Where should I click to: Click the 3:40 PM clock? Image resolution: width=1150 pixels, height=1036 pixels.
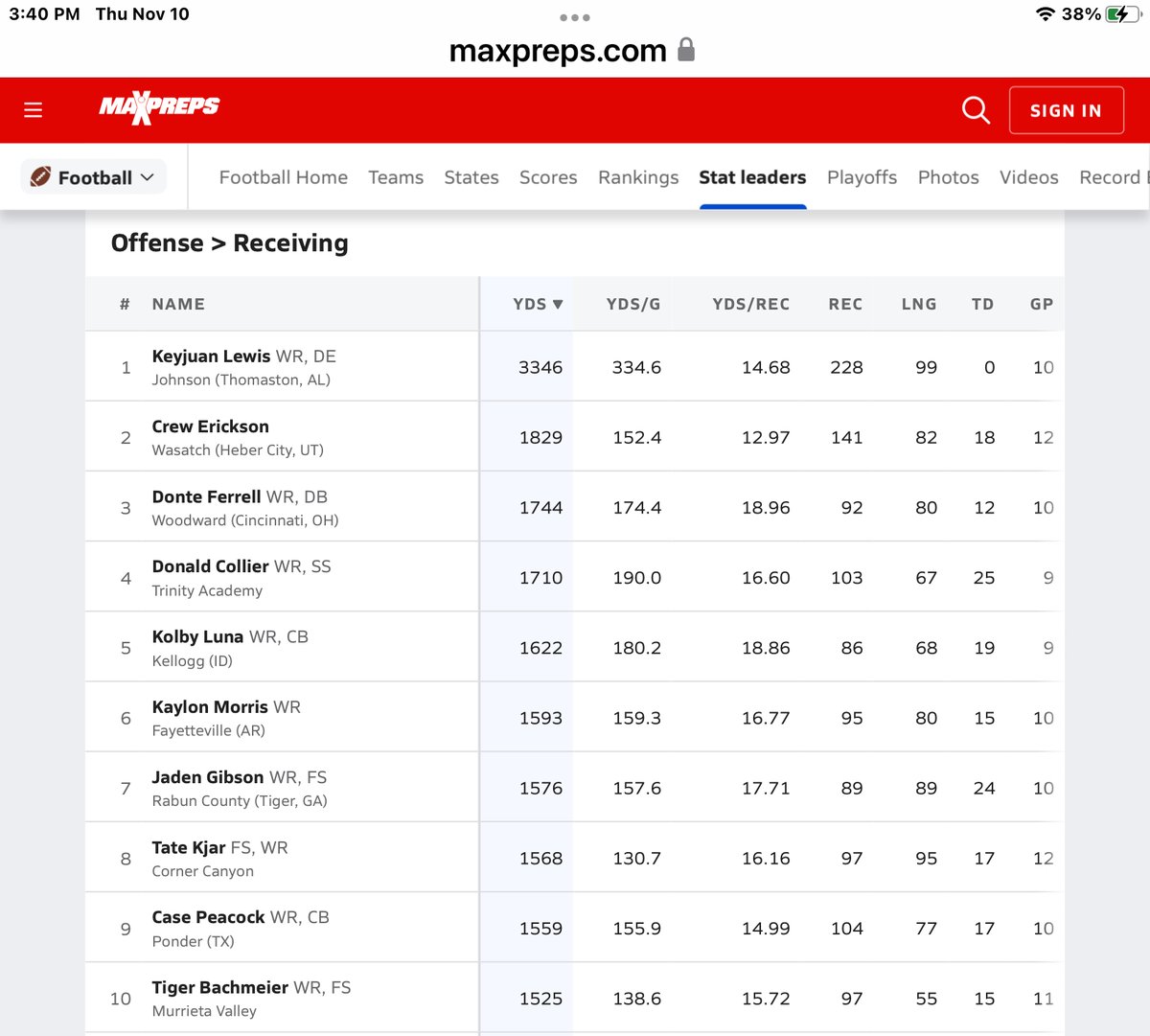(44, 14)
